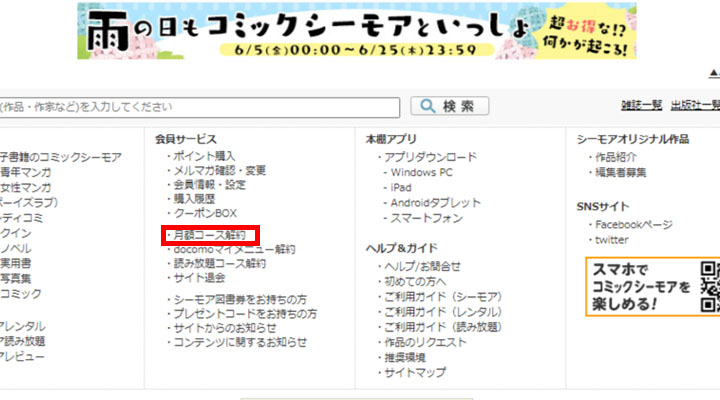Visit the Facebookページ link
This screenshot has height=400, width=720.
pos(634,225)
